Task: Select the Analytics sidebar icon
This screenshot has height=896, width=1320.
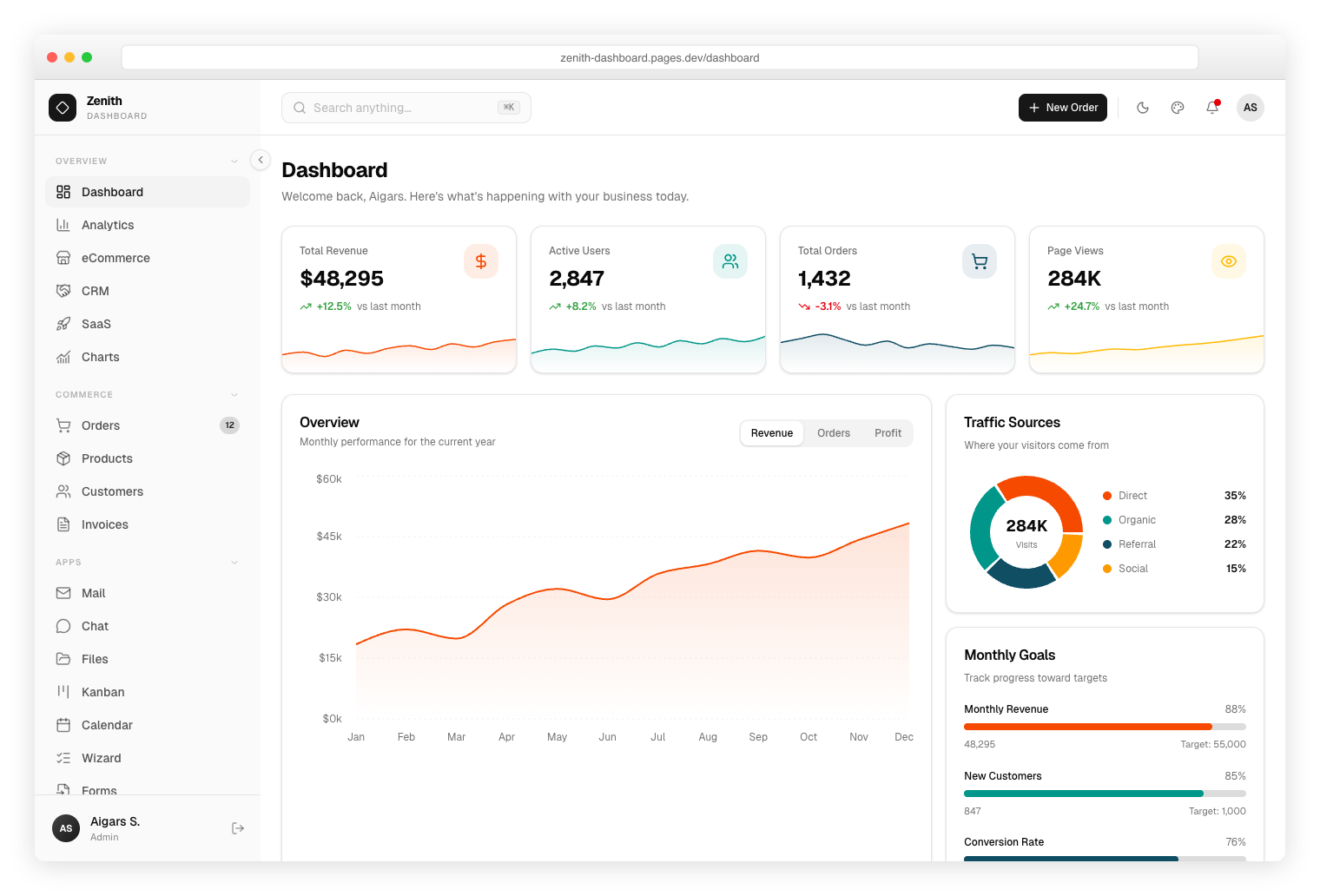Action: (x=64, y=225)
